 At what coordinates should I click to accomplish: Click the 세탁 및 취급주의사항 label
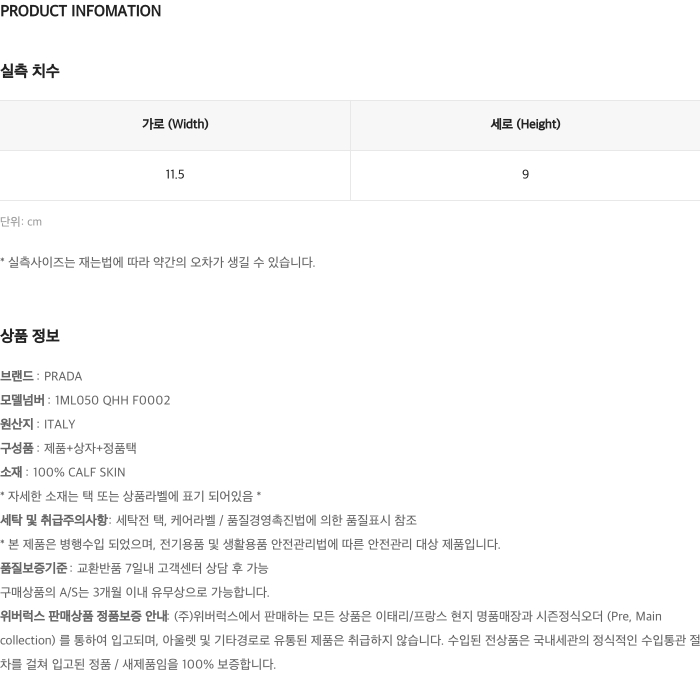(x=54, y=521)
